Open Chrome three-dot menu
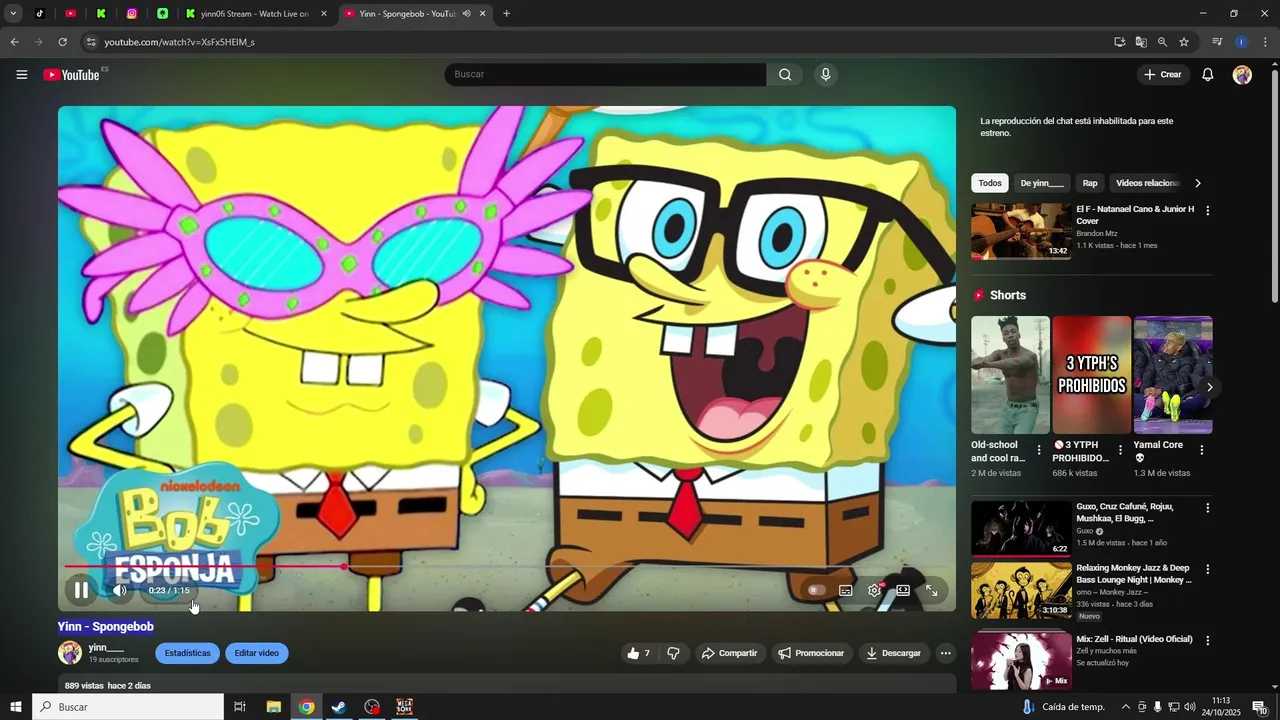 click(x=1265, y=42)
